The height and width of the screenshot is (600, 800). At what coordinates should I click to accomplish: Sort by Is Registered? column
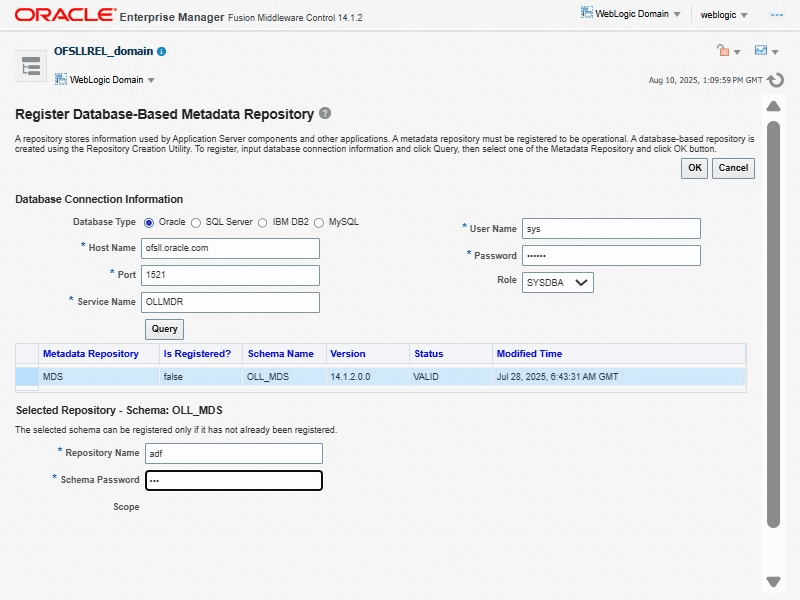197,354
